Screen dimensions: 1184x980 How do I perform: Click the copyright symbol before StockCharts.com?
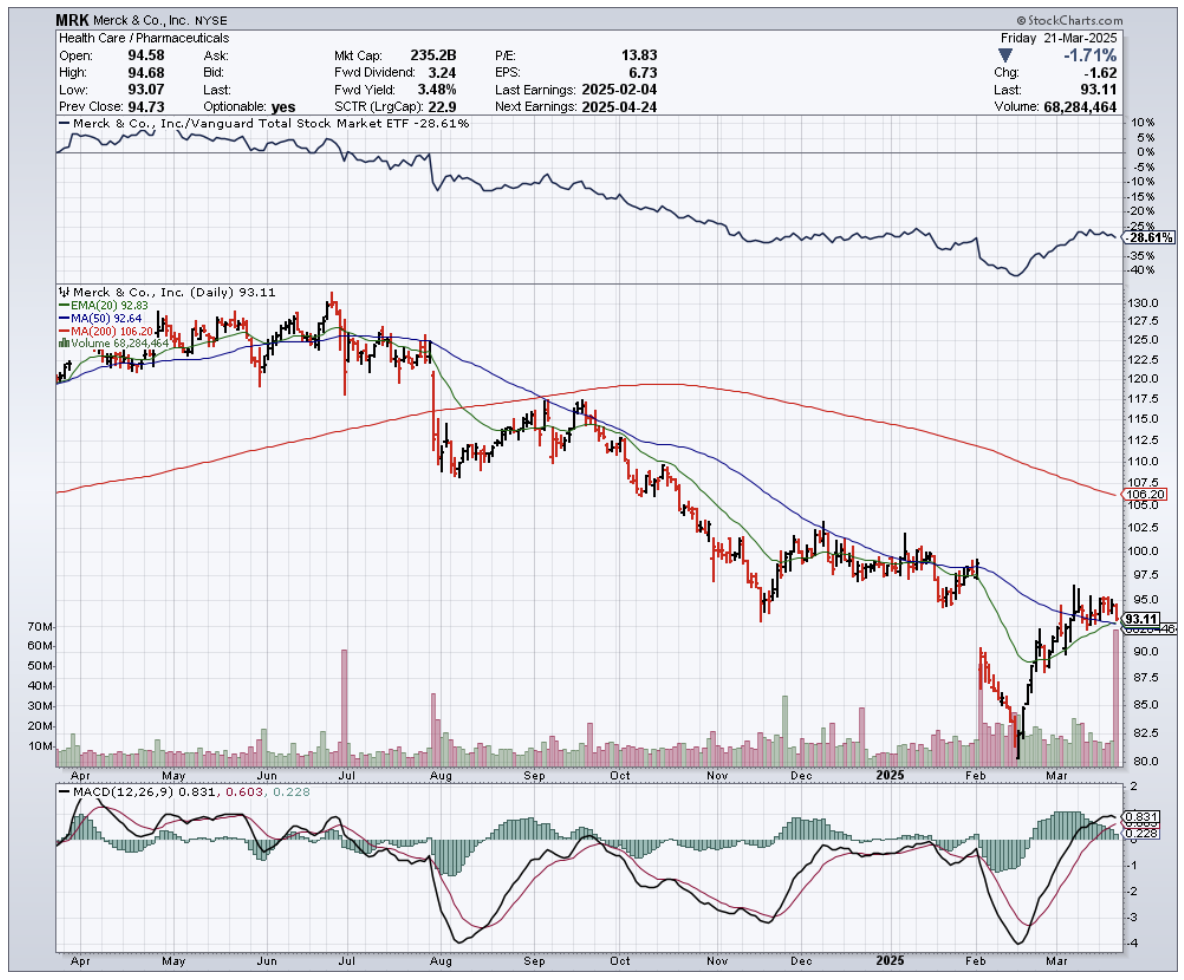1022,20
